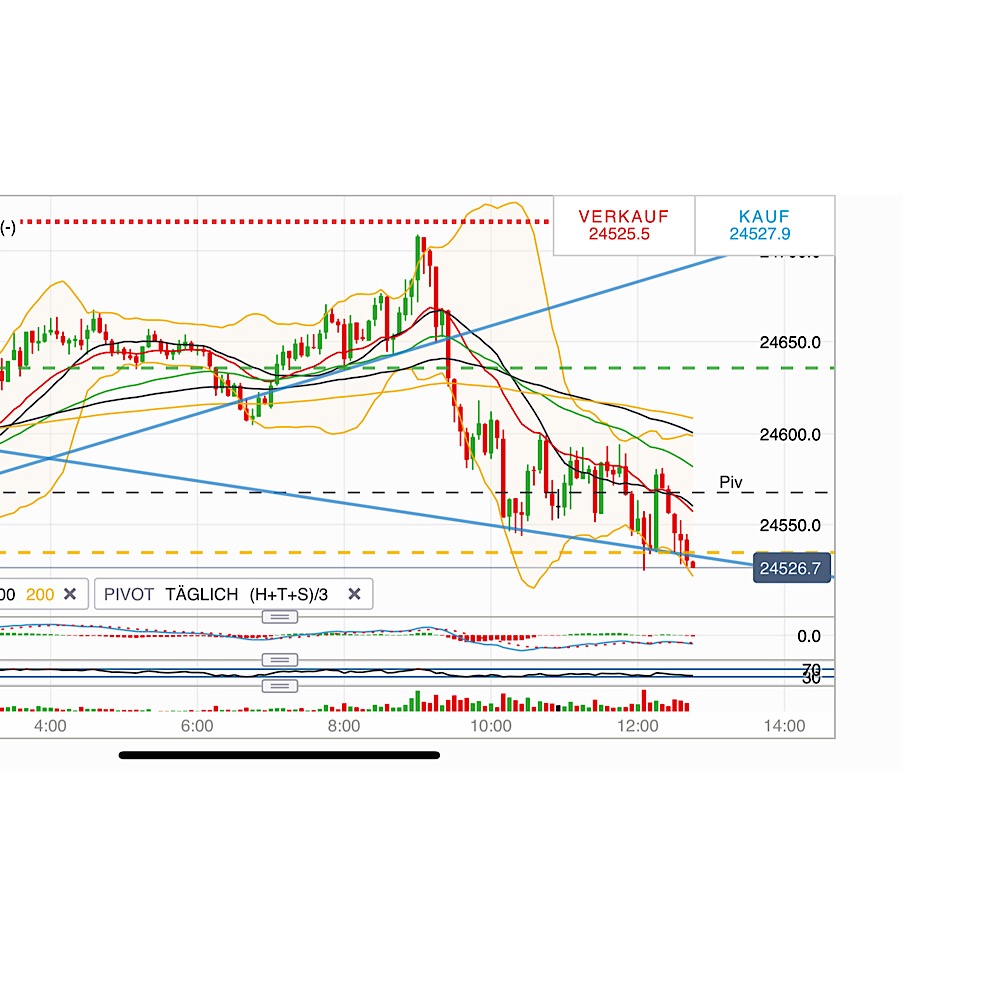Click the 70 level label on the RSI panel
This screenshot has height=1000, width=1000.
[809, 668]
